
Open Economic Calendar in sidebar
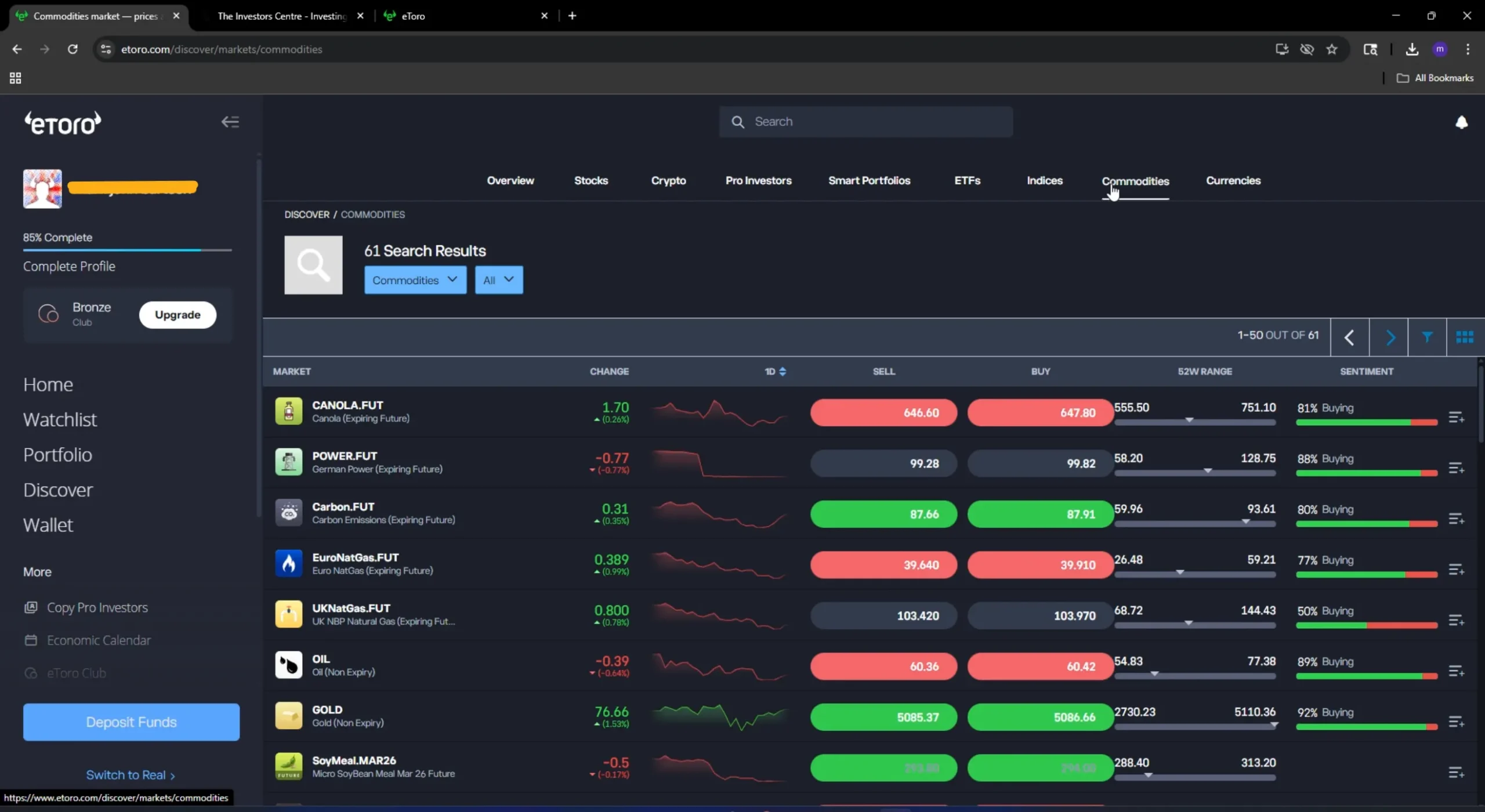[x=87, y=640]
